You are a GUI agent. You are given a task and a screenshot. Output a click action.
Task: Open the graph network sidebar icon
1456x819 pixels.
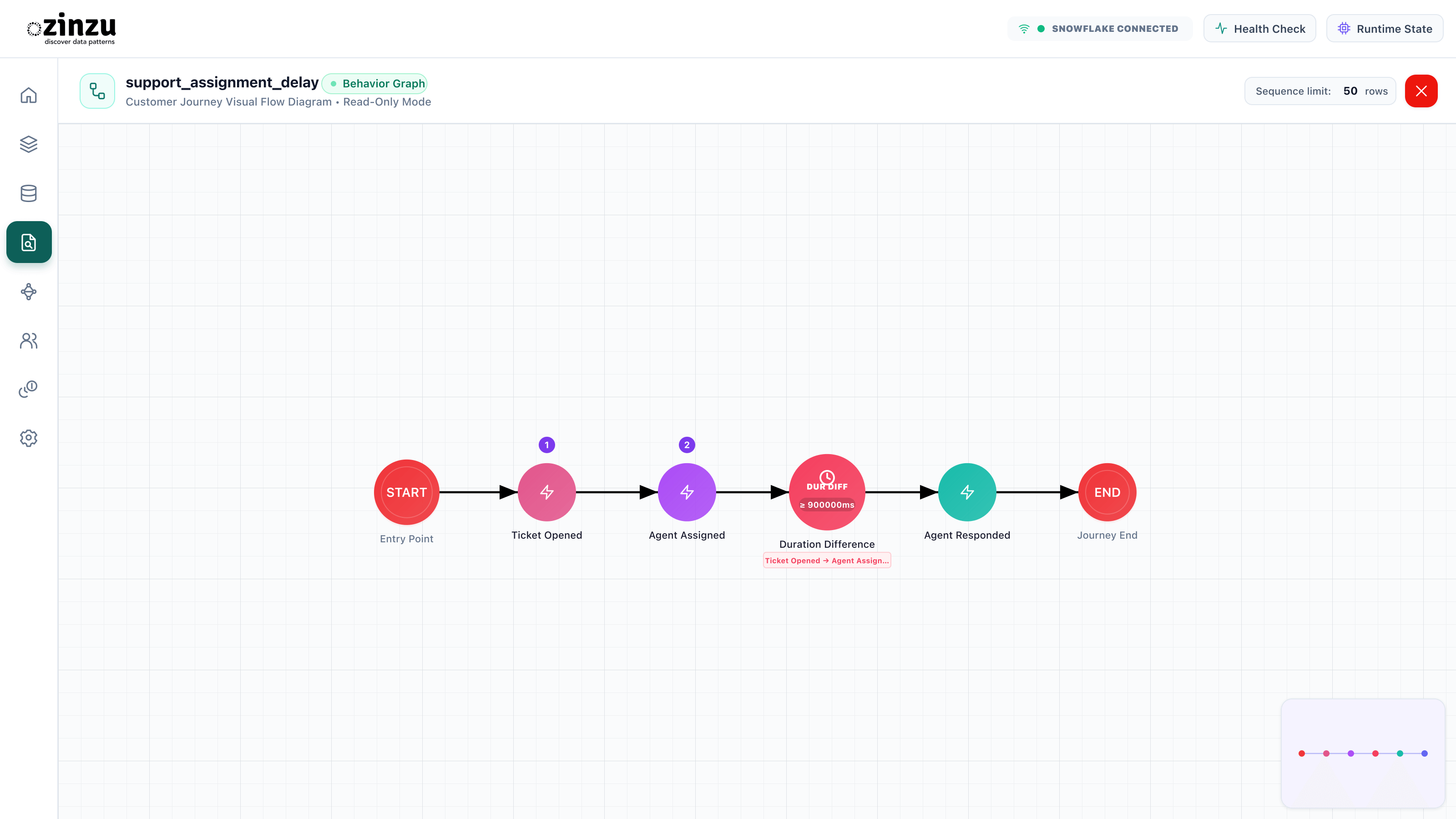click(28, 292)
